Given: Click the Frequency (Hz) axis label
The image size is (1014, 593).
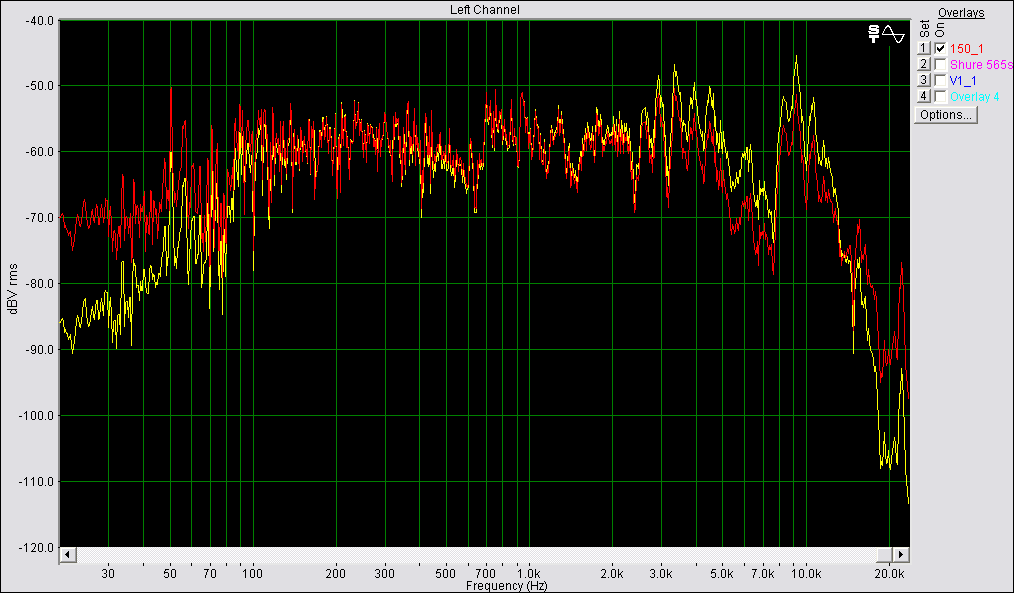Looking at the screenshot, I should 506,586.
